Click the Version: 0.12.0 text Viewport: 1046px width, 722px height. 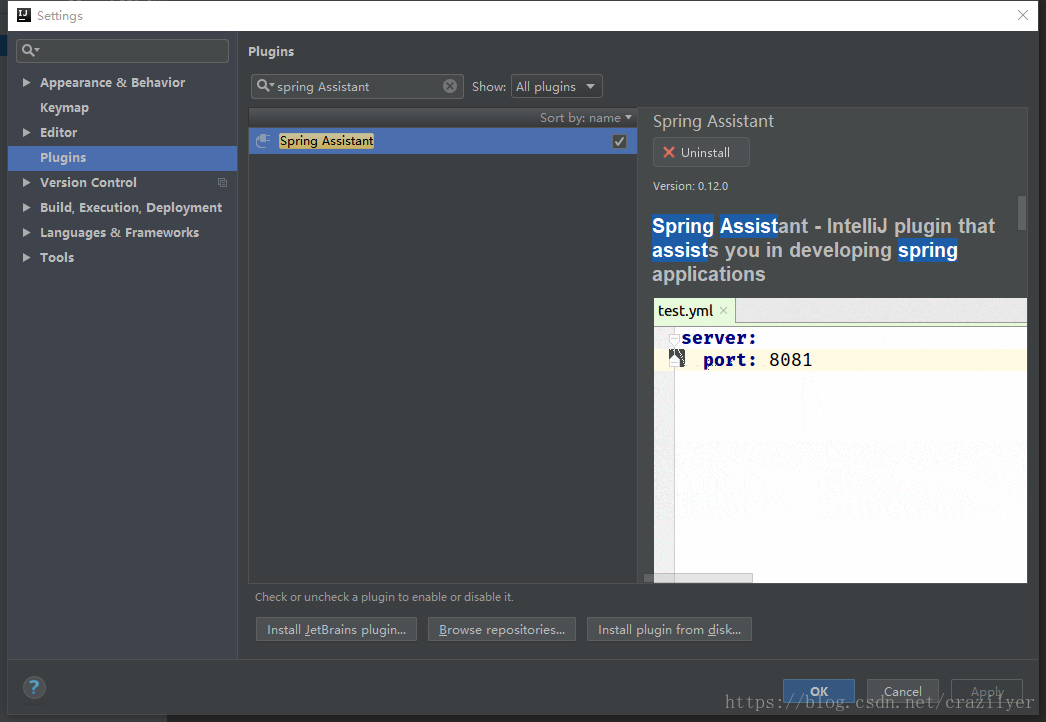(x=690, y=186)
